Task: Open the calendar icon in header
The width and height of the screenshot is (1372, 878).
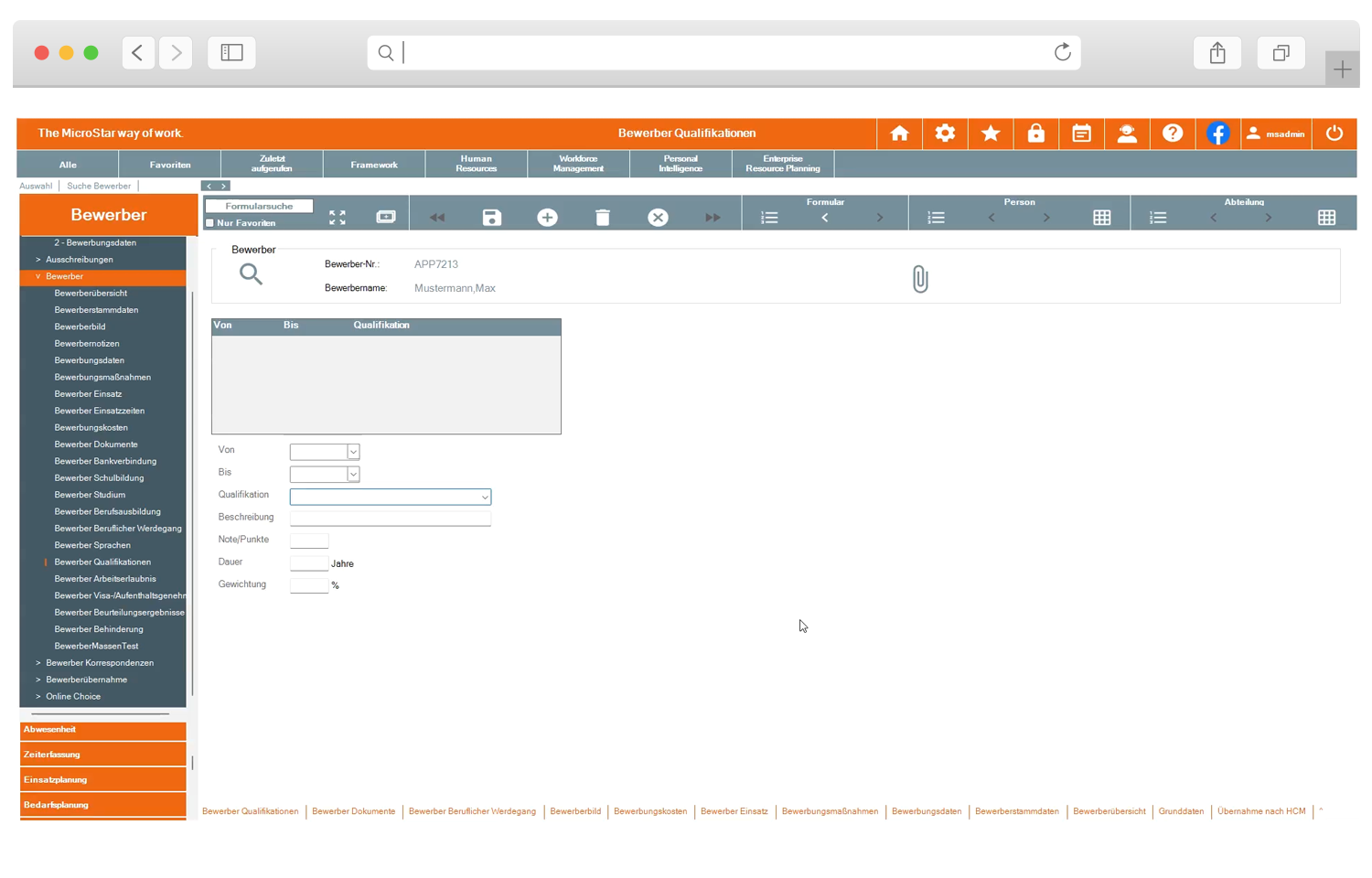Action: (1081, 134)
